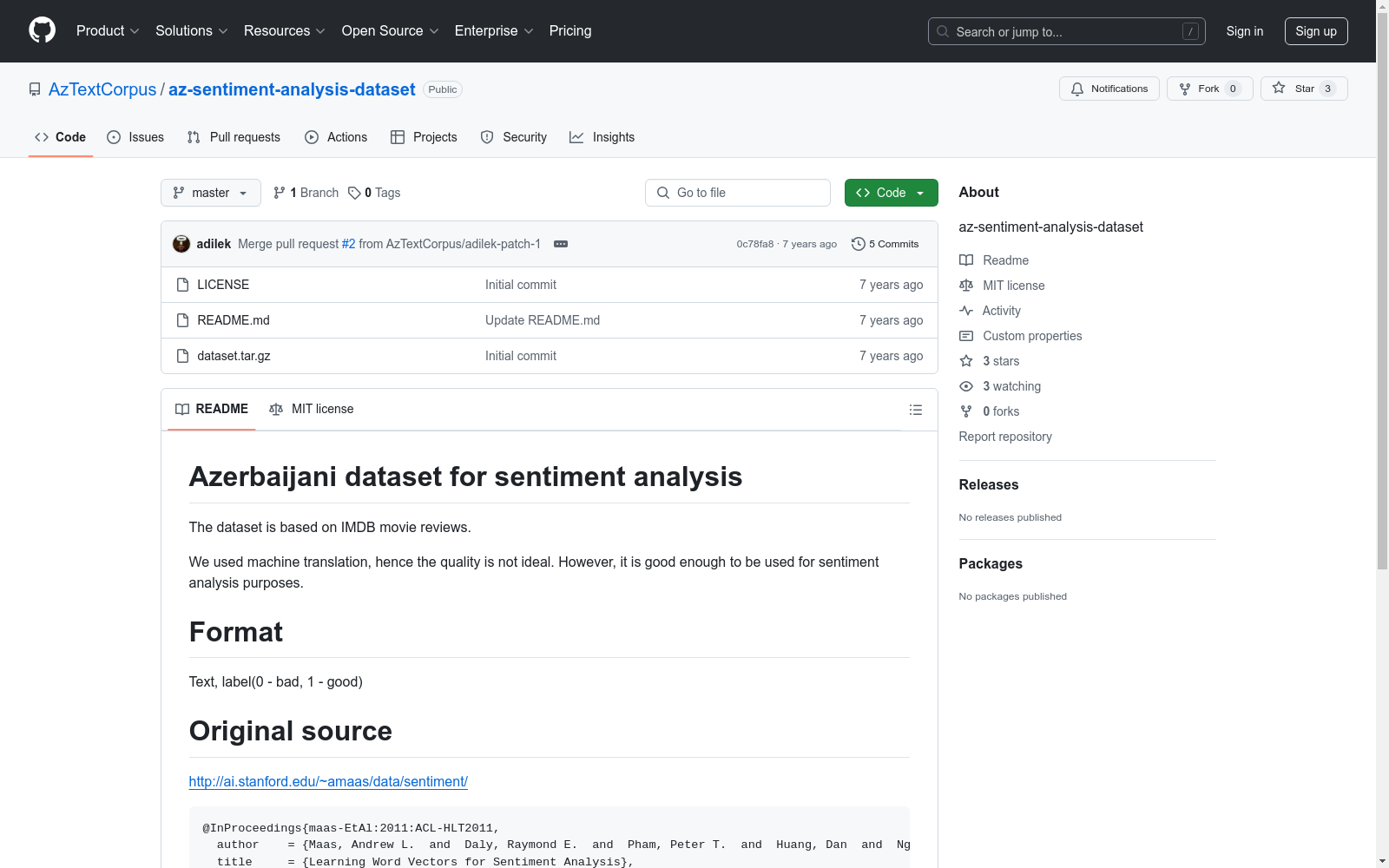
Task: Click the adilek author name
Action: pos(214,244)
